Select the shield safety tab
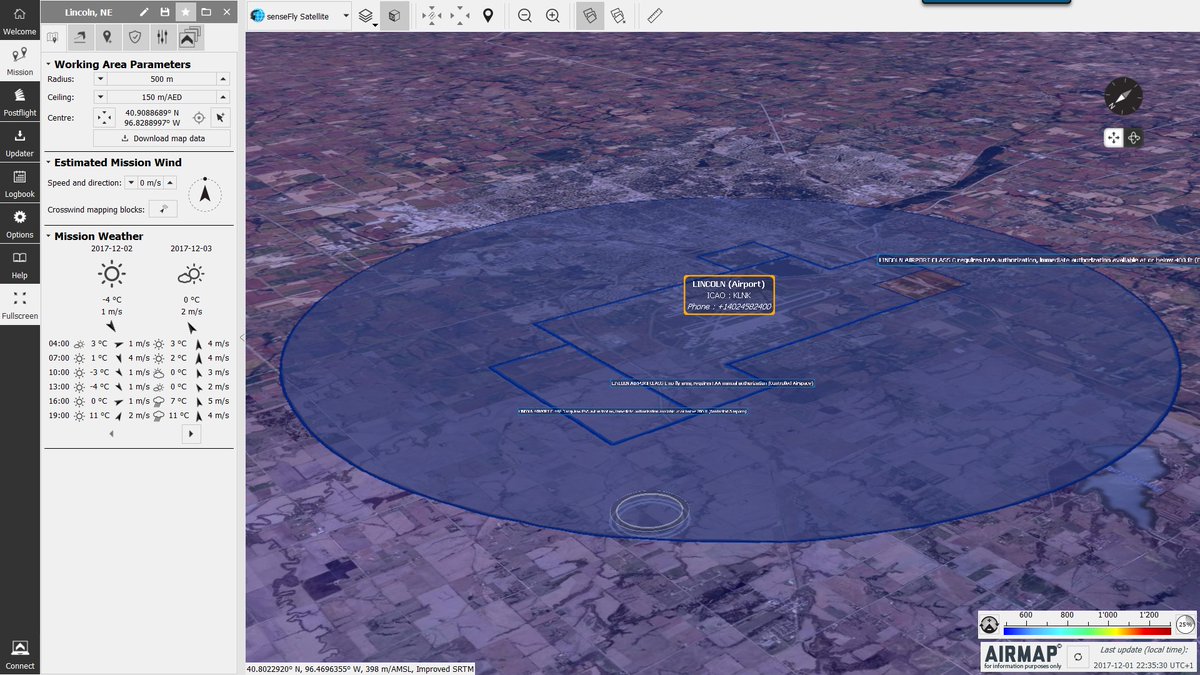This screenshot has width=1200, height=675. coord(134,38)
